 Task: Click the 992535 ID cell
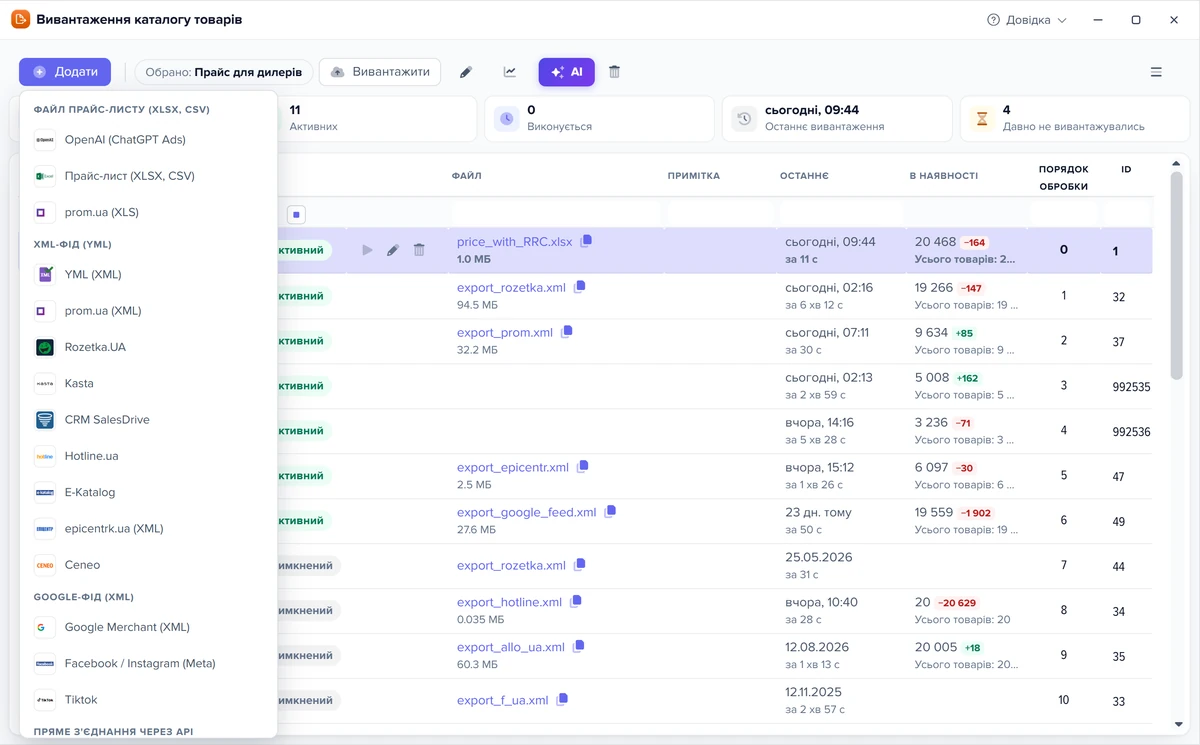coord(1131,387)
